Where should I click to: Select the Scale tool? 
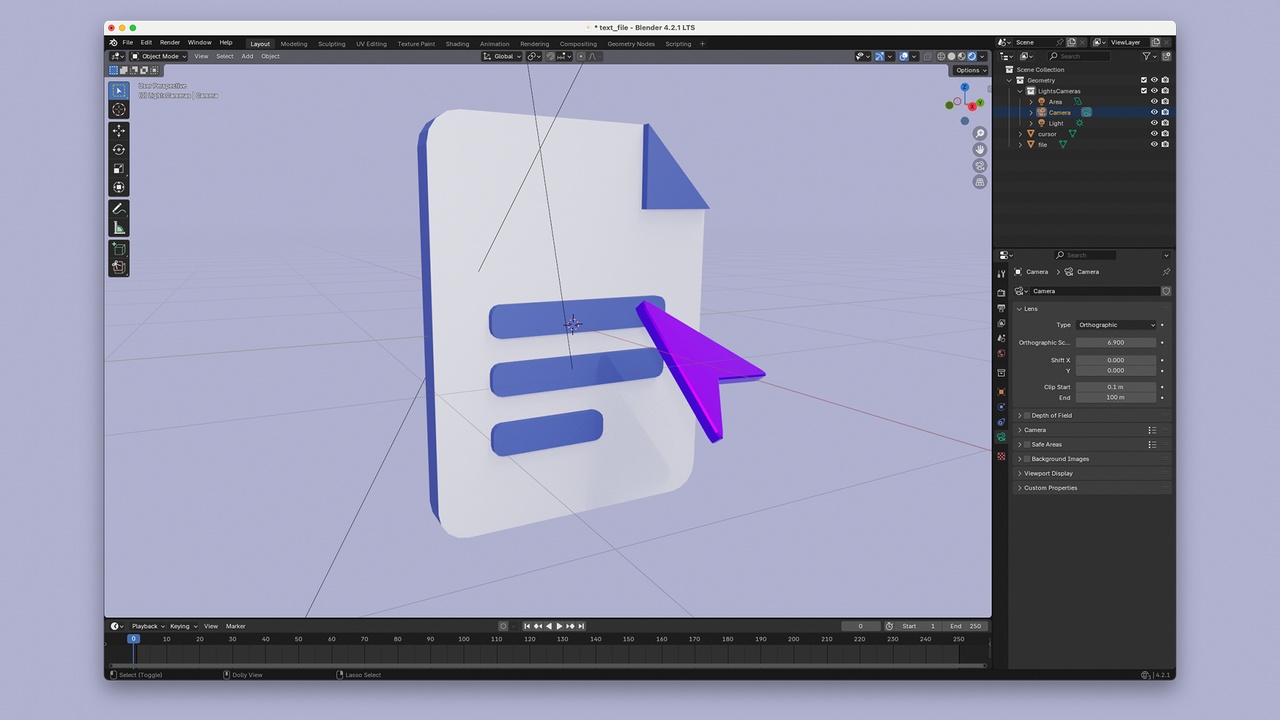119,169
